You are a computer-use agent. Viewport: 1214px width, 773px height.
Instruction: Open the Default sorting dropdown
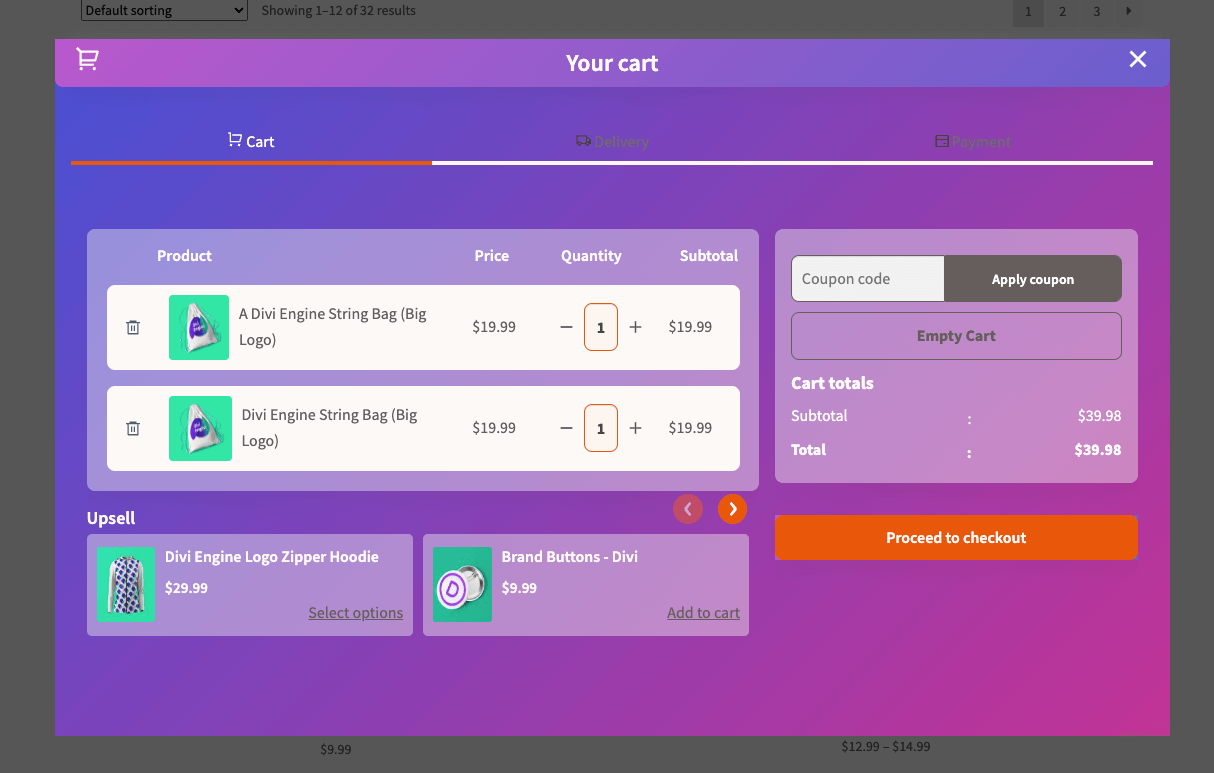164,11
